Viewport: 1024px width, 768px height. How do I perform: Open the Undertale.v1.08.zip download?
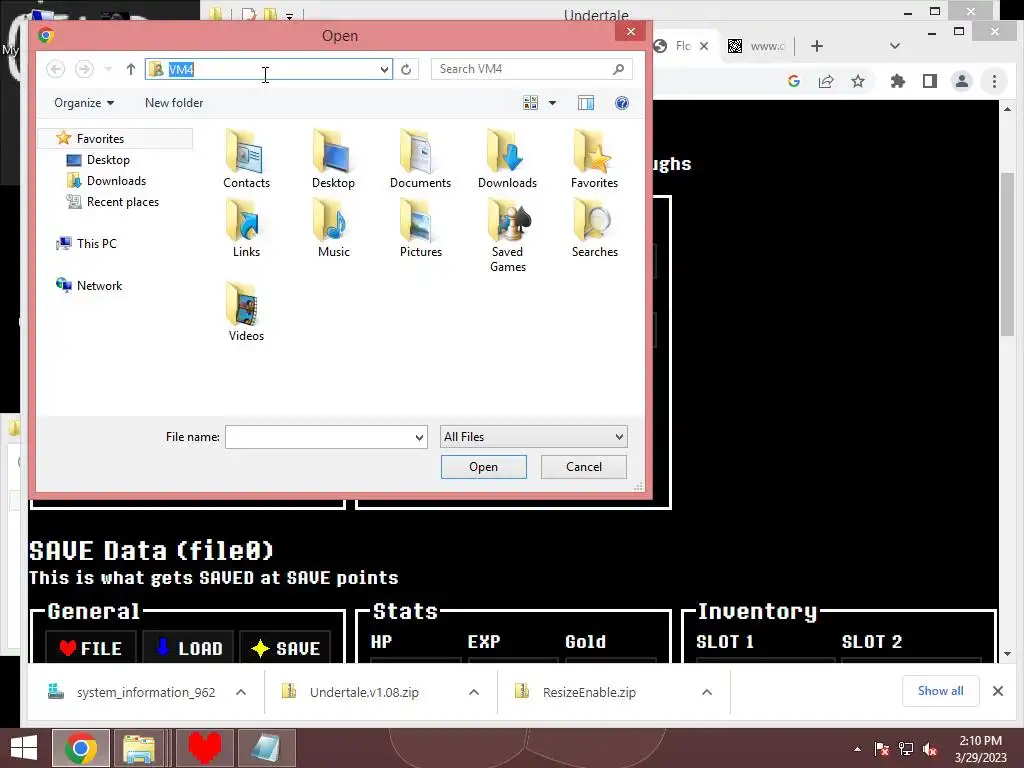point(364,692)
